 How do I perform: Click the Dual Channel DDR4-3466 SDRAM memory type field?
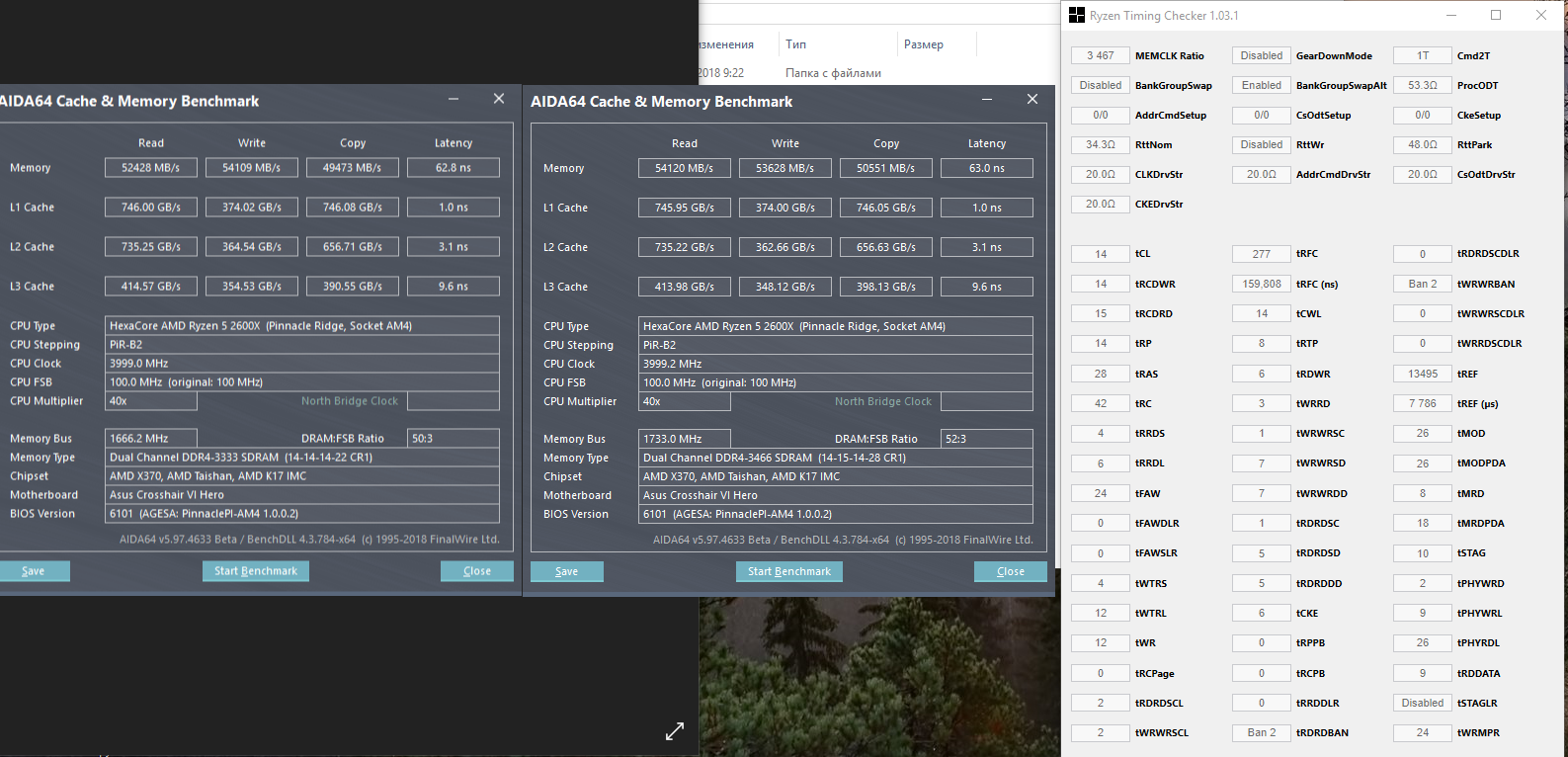tap(836, 458)
